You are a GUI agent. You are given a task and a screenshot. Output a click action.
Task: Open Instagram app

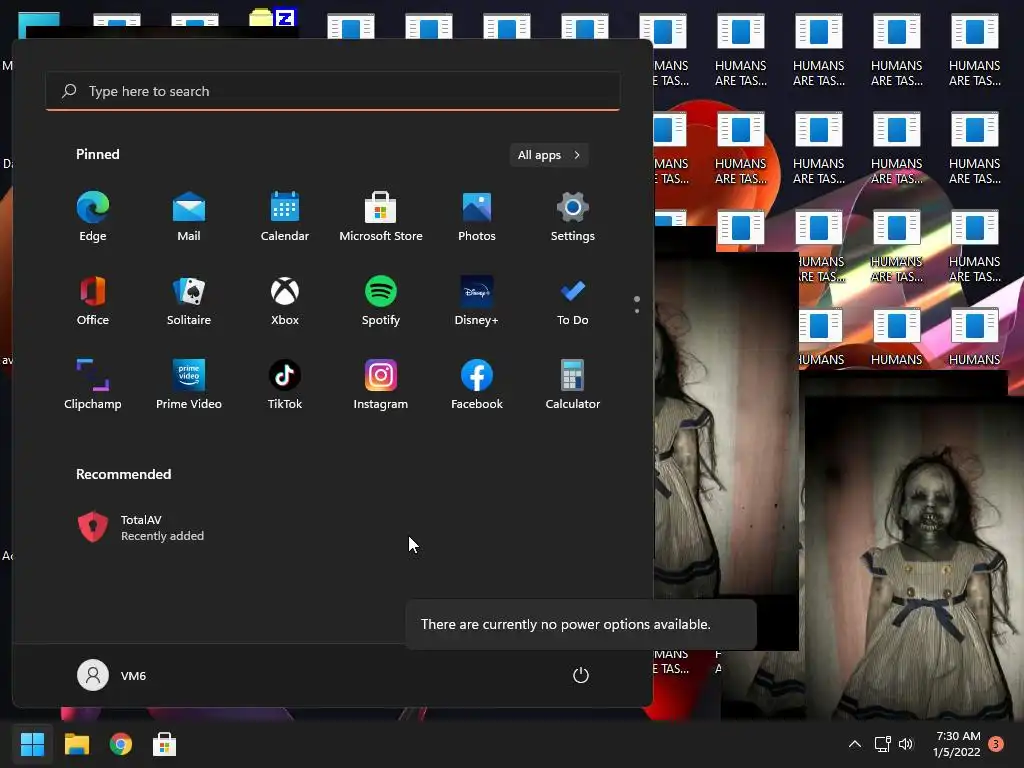[x=381, y=385]
